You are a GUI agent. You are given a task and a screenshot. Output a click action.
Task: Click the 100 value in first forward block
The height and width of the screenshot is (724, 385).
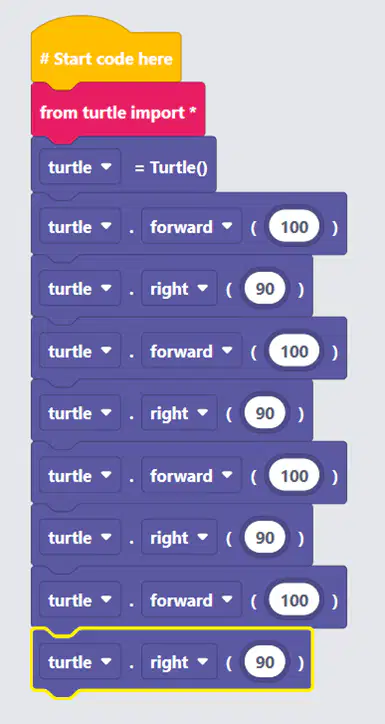295,227
